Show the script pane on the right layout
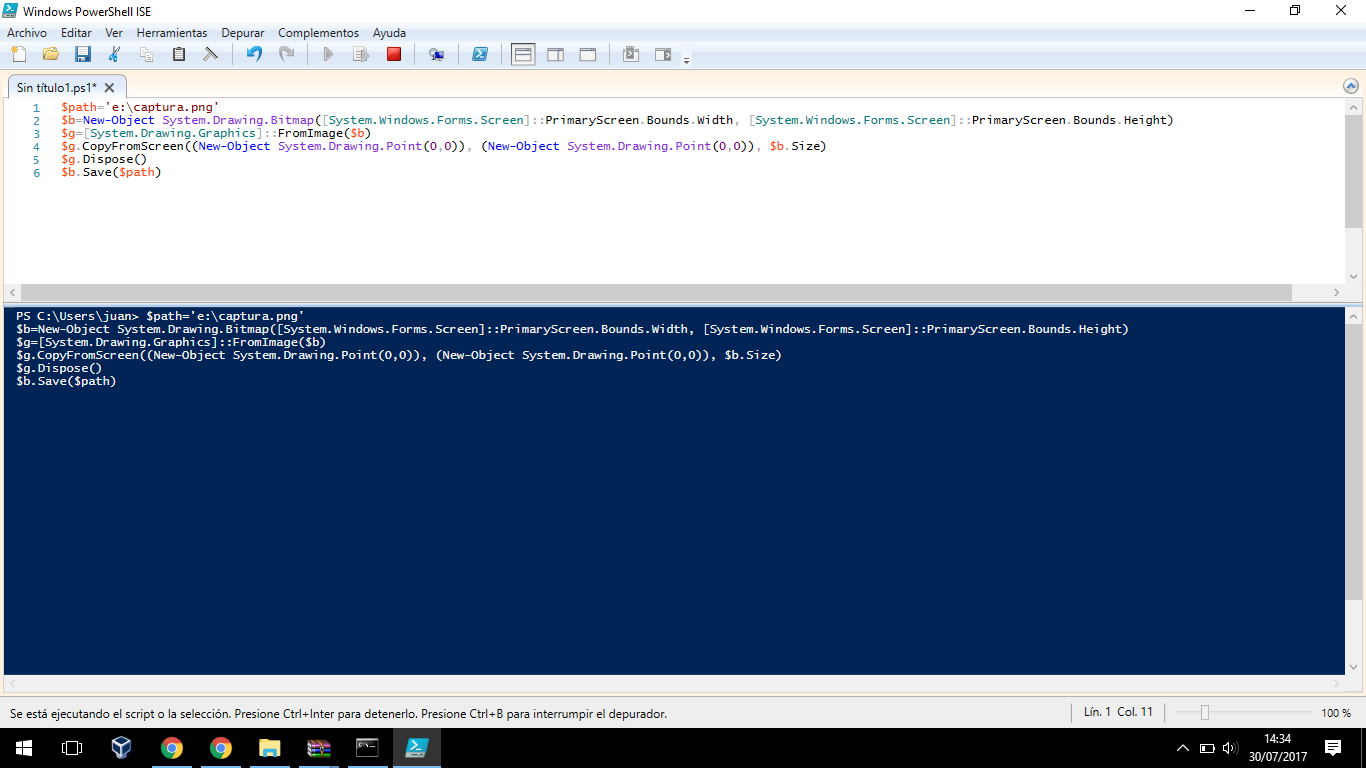Viewport: 1366px width, 768px height. coord(555,54)
